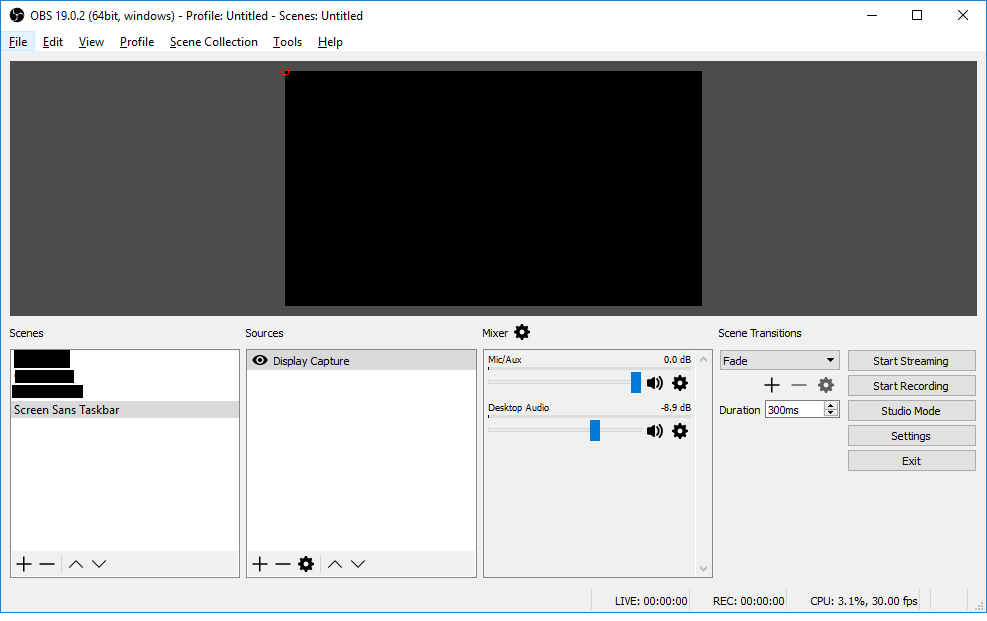This screenshot has height=621, width=987.
Task: Click the Mic/Aux label
Action: (x=505, y=359)
